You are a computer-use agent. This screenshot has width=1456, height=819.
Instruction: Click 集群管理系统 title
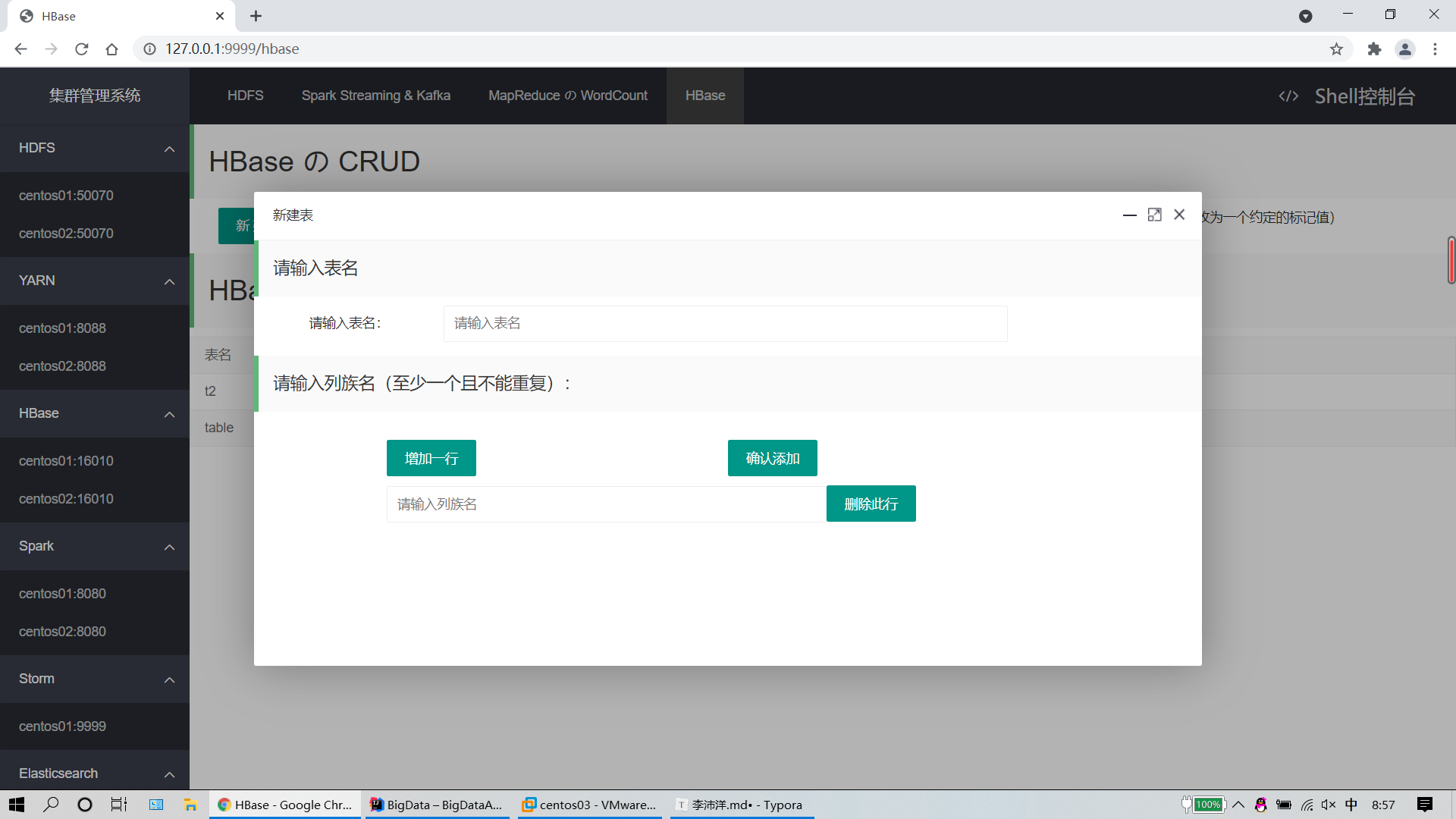coord(95,96)
